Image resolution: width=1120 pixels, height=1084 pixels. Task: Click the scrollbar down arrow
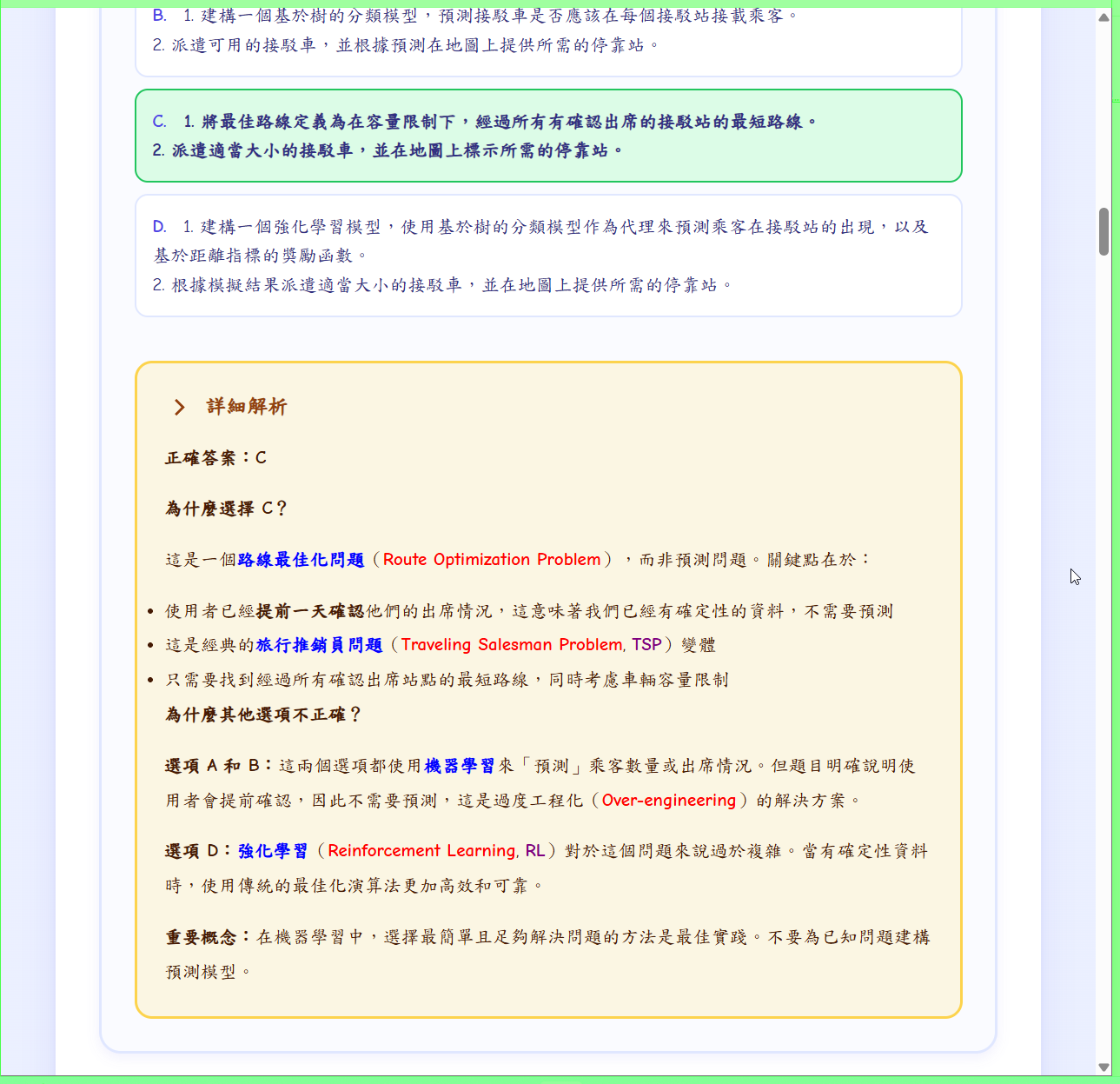pos(1103,1067)
